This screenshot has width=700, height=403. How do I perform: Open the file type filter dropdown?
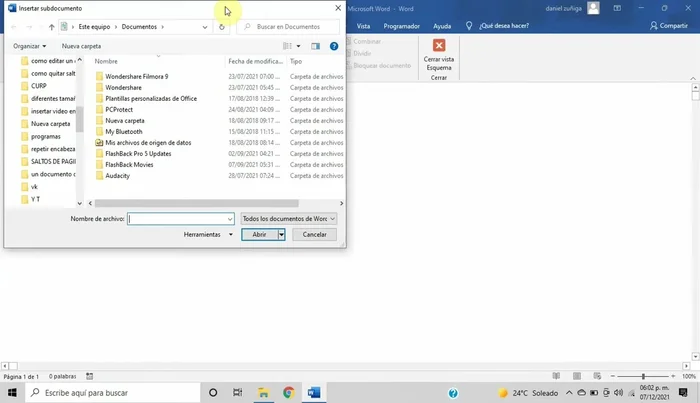coord(289,219)
